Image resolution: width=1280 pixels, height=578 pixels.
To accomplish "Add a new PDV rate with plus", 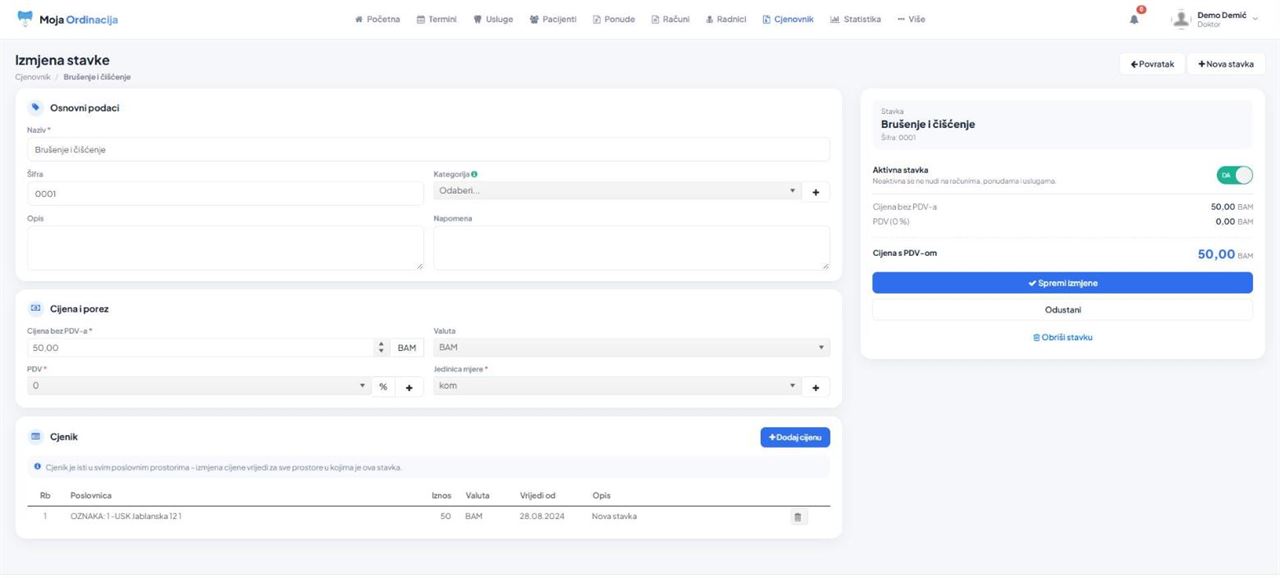I will click(409, 386).
